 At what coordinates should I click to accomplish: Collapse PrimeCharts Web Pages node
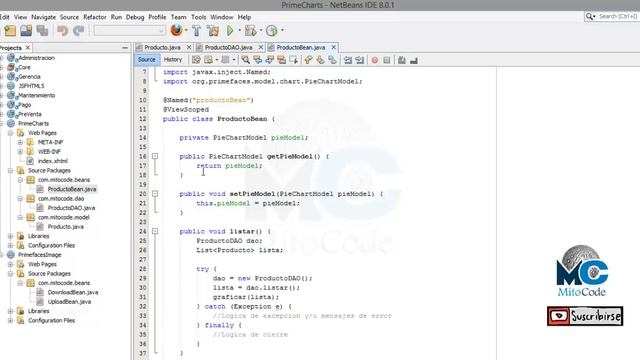tap(11, 133)
